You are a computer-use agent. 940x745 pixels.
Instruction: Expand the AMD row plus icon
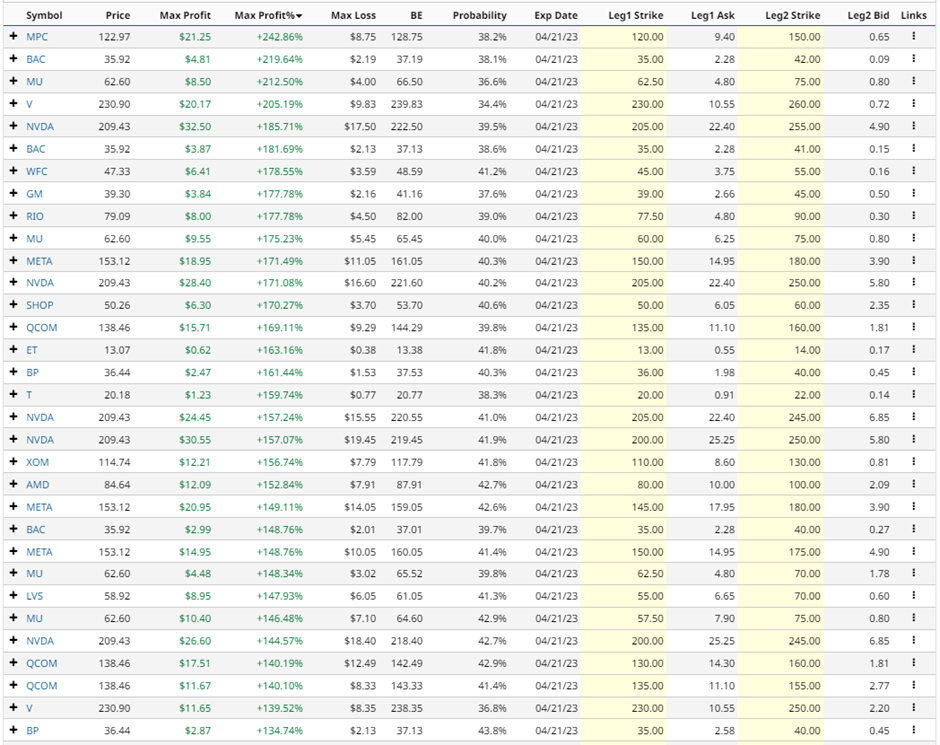[x=13, y=484]
